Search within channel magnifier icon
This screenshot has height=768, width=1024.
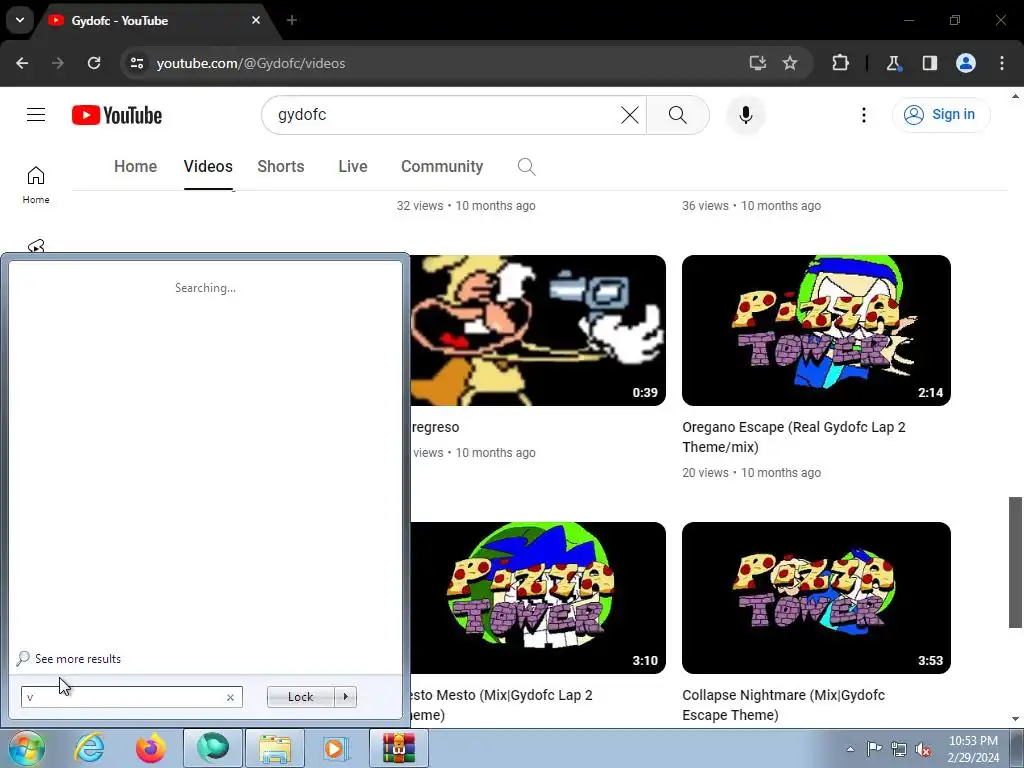click(x=526, y=167)
